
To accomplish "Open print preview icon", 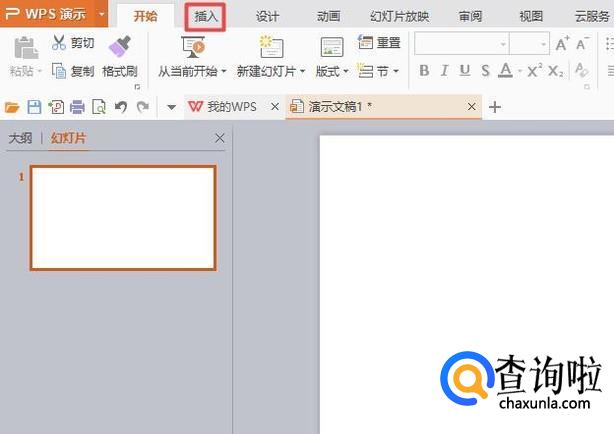I will [x=99, y=107].
